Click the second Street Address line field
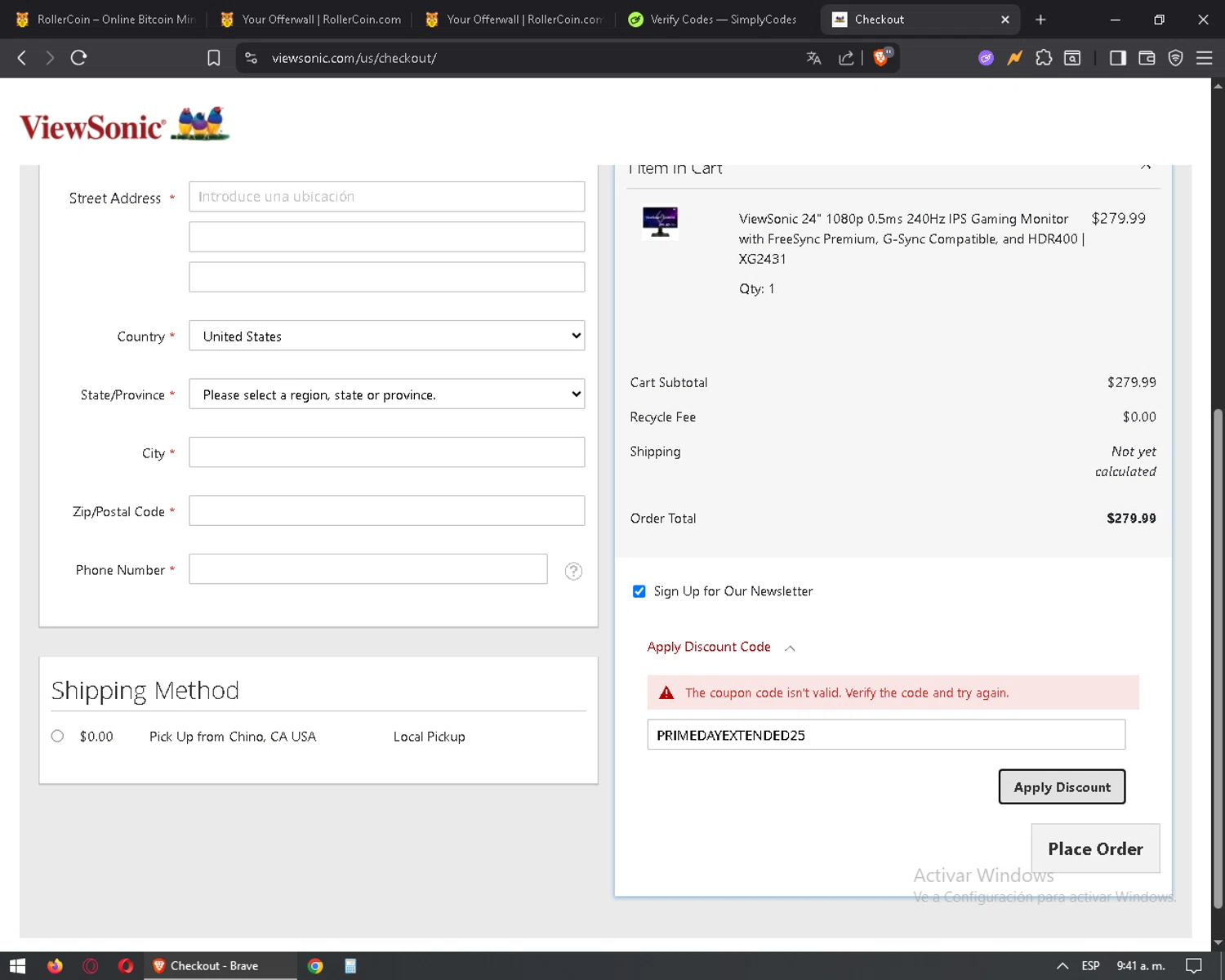 387,237
